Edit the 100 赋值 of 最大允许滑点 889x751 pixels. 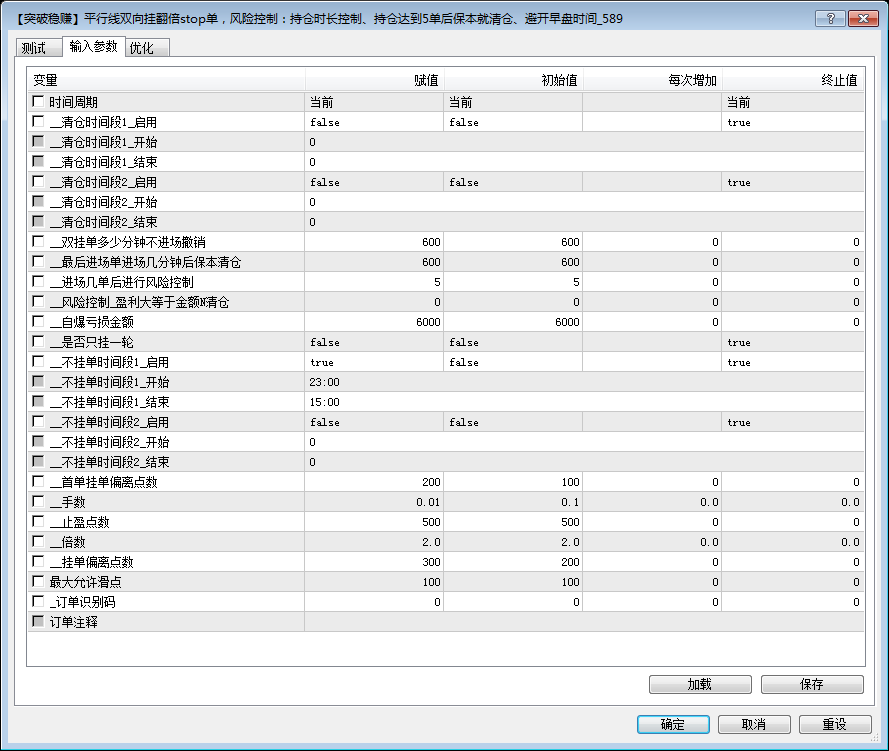(x=374, y=582)
